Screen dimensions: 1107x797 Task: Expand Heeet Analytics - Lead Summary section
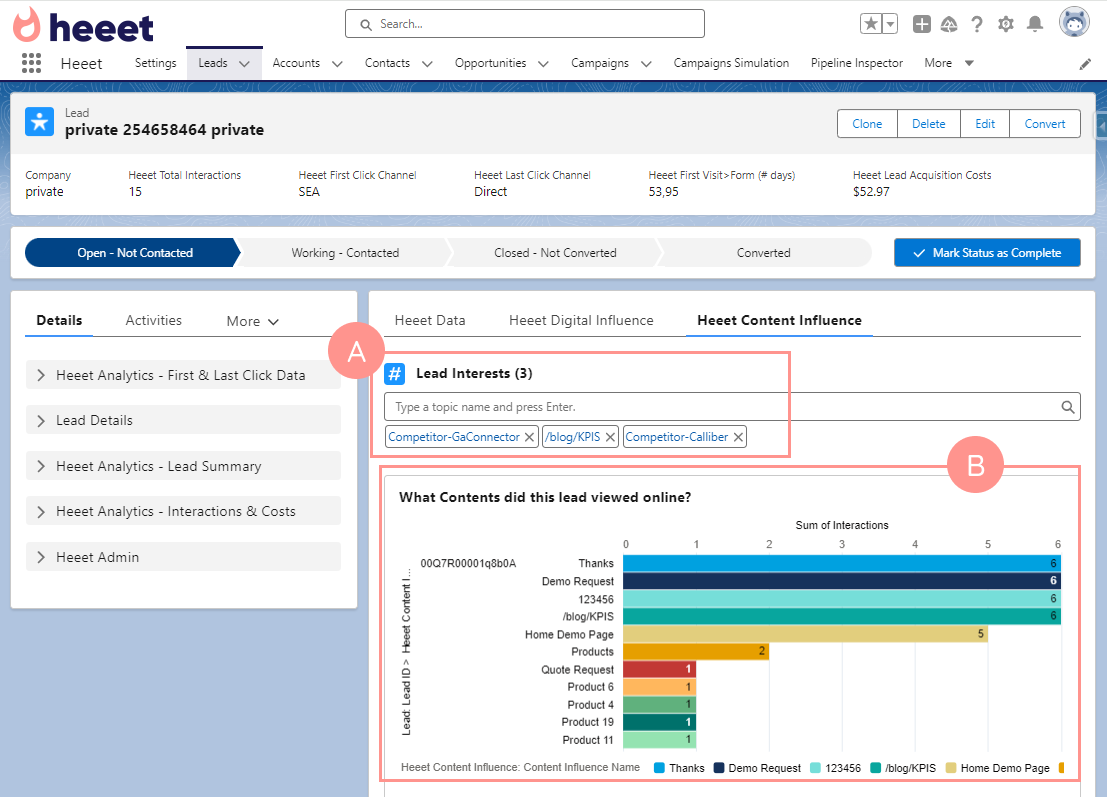pyautogui.click(x=184, y=466)
